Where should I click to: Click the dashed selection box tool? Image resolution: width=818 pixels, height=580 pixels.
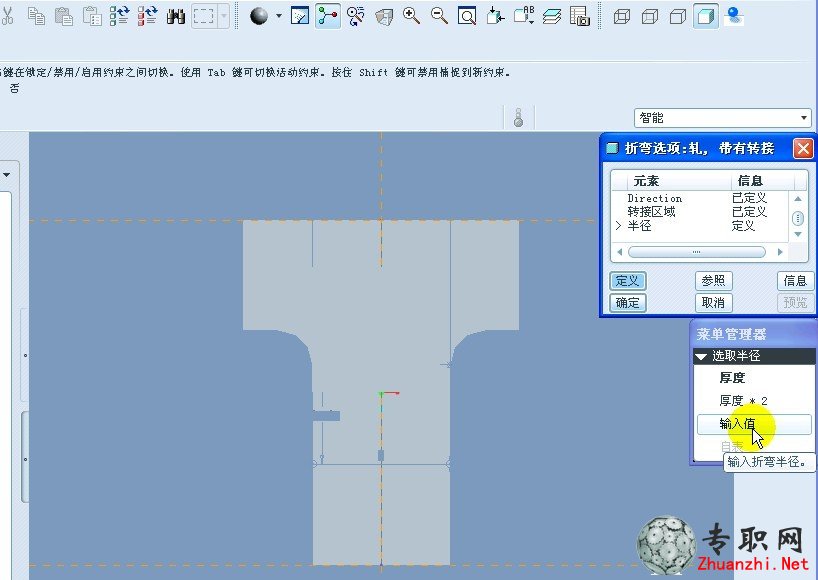coord(203,16)
